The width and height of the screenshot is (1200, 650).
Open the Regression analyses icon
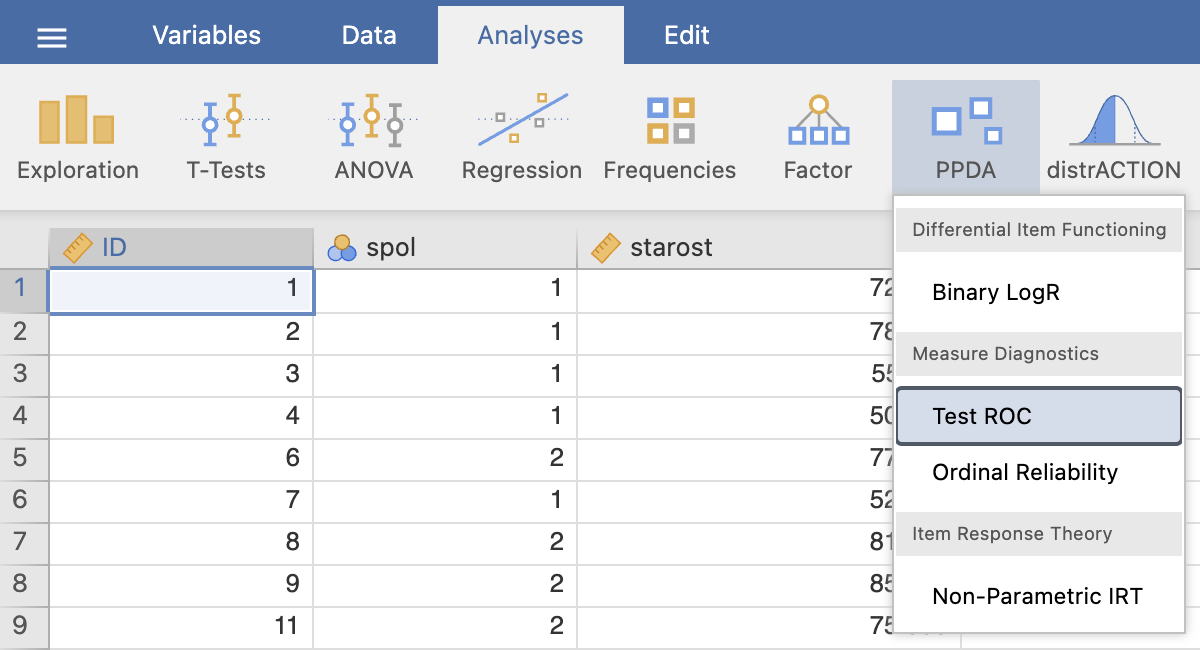point(521,139)
